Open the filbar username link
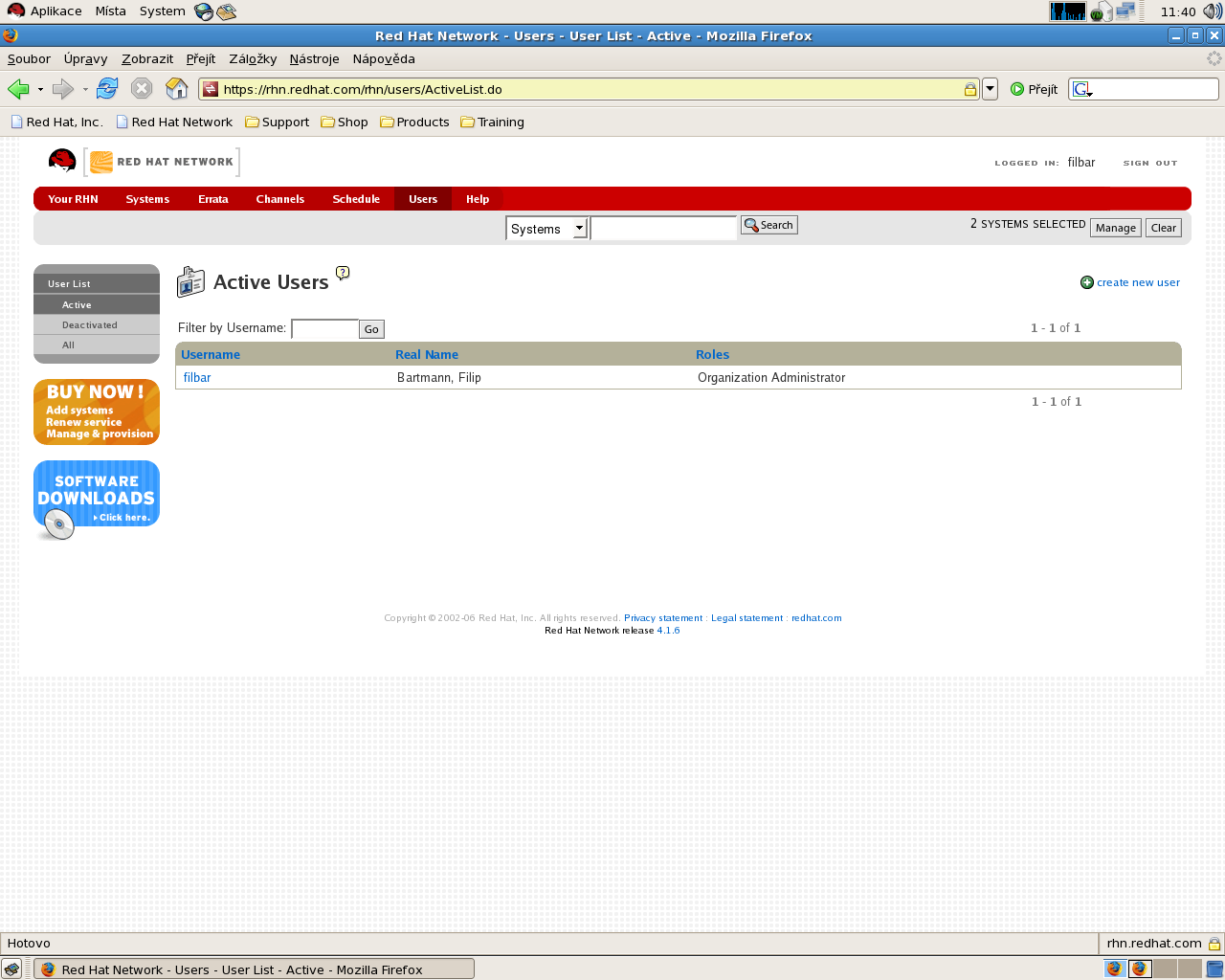This screenshot has height=980, width=1225. pyautogui.click(x=197, y=378)
